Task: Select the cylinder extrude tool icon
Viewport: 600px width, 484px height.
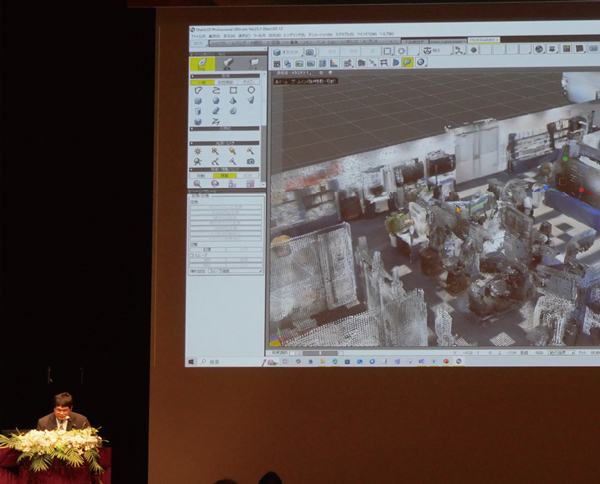Action: point(198,111)
